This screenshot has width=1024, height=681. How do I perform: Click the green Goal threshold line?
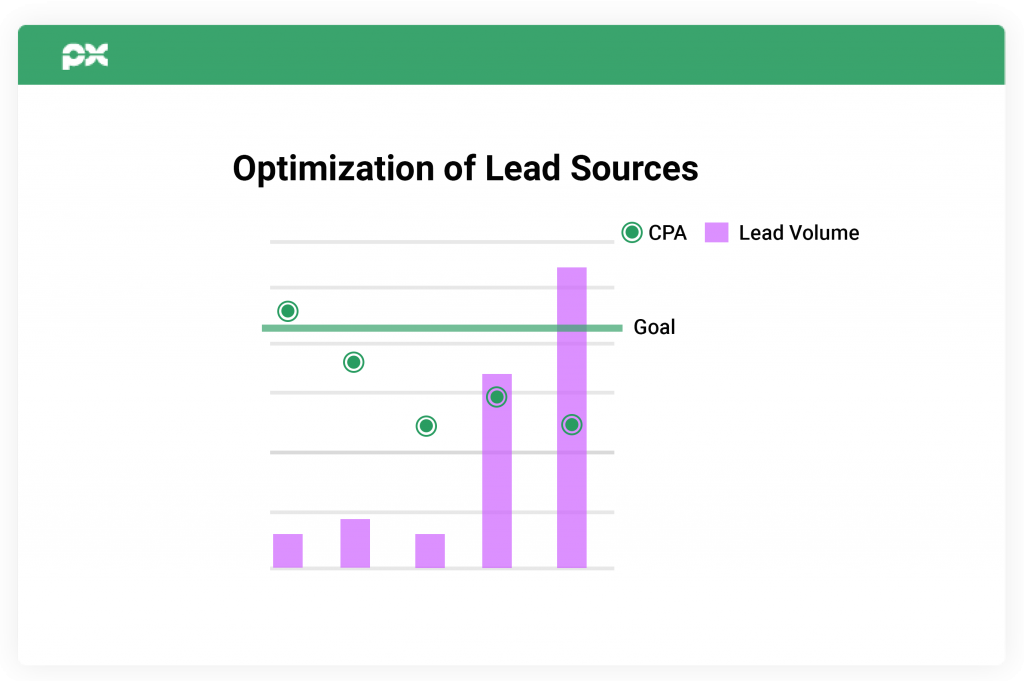click(442, 328)
